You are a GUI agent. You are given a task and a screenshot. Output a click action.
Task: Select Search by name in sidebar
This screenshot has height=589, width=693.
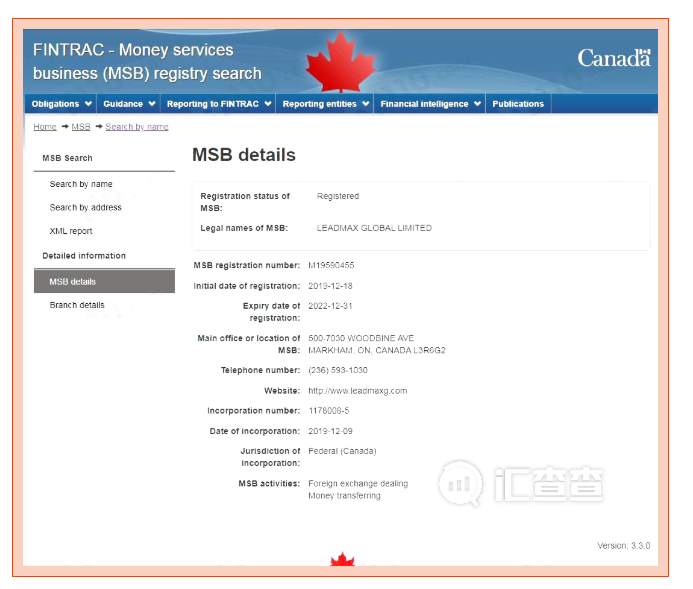[x=81, y=184]
